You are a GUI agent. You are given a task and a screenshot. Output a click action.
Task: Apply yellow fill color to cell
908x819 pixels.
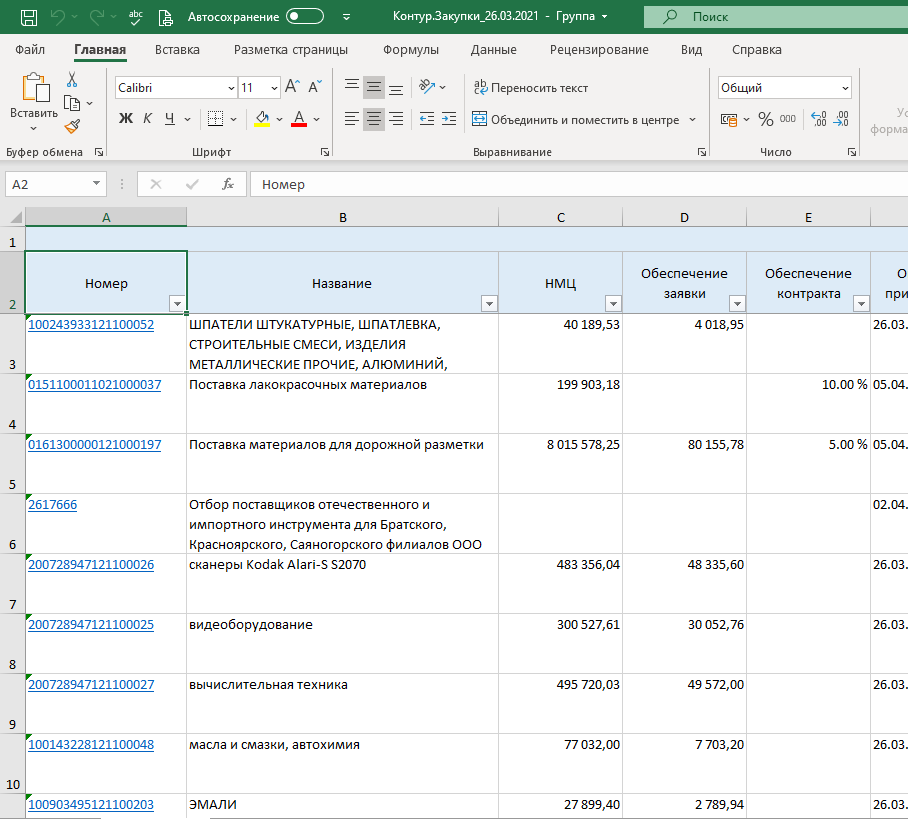[262, 119]
